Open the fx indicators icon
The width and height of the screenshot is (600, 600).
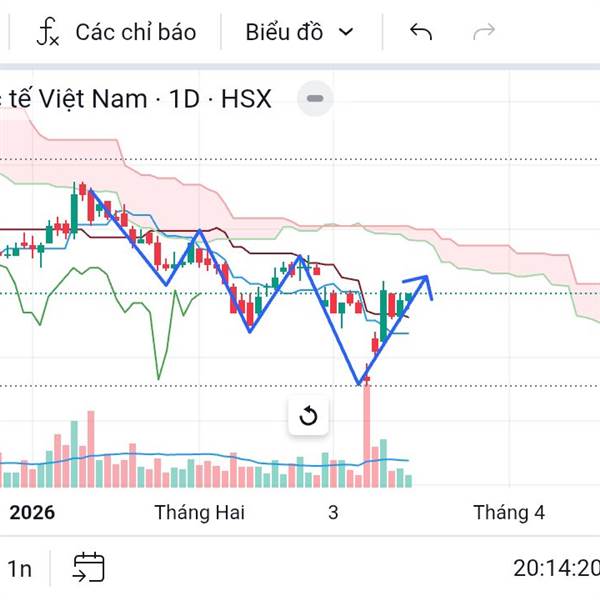pos(48,32)
